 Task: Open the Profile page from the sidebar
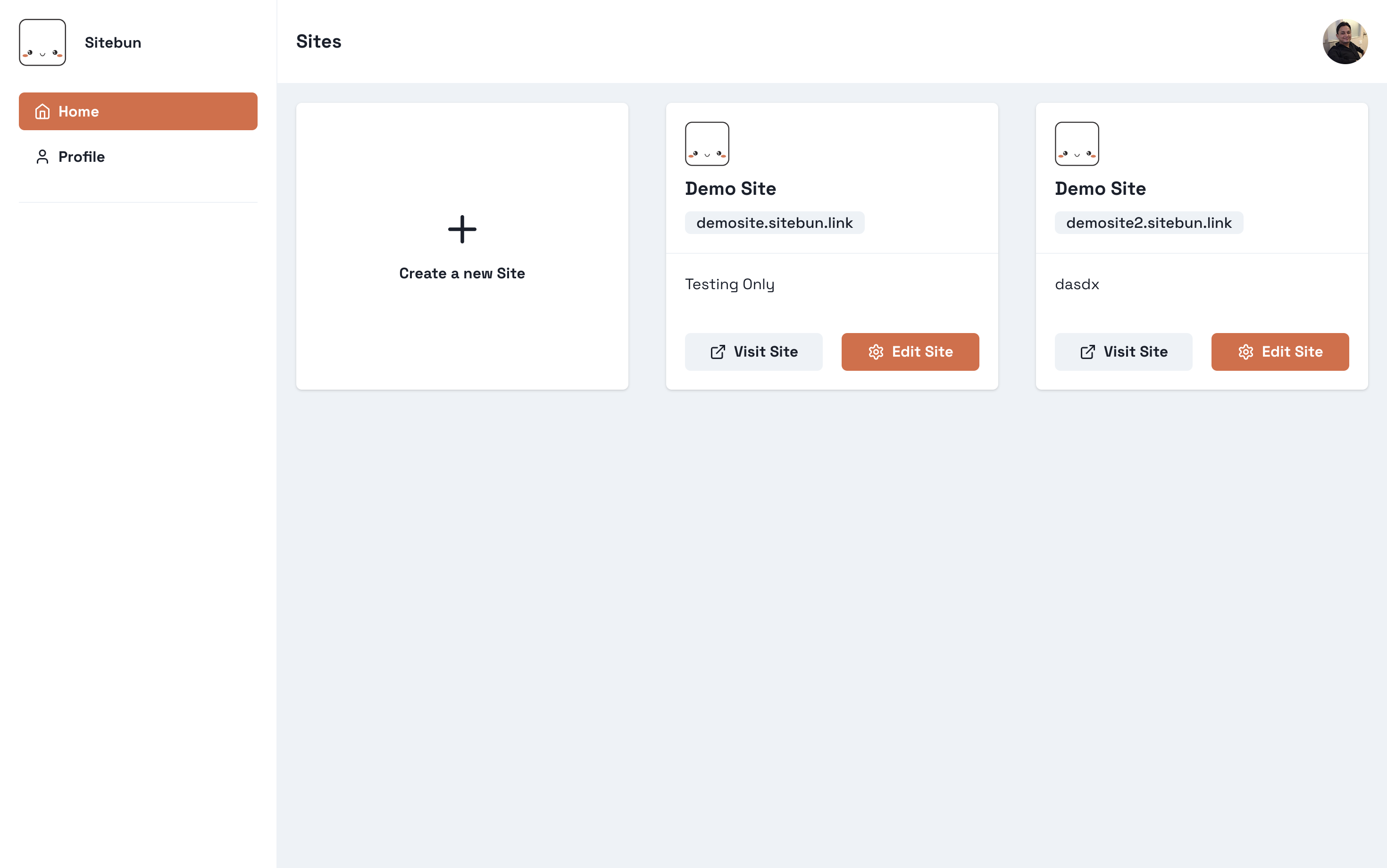82,157
